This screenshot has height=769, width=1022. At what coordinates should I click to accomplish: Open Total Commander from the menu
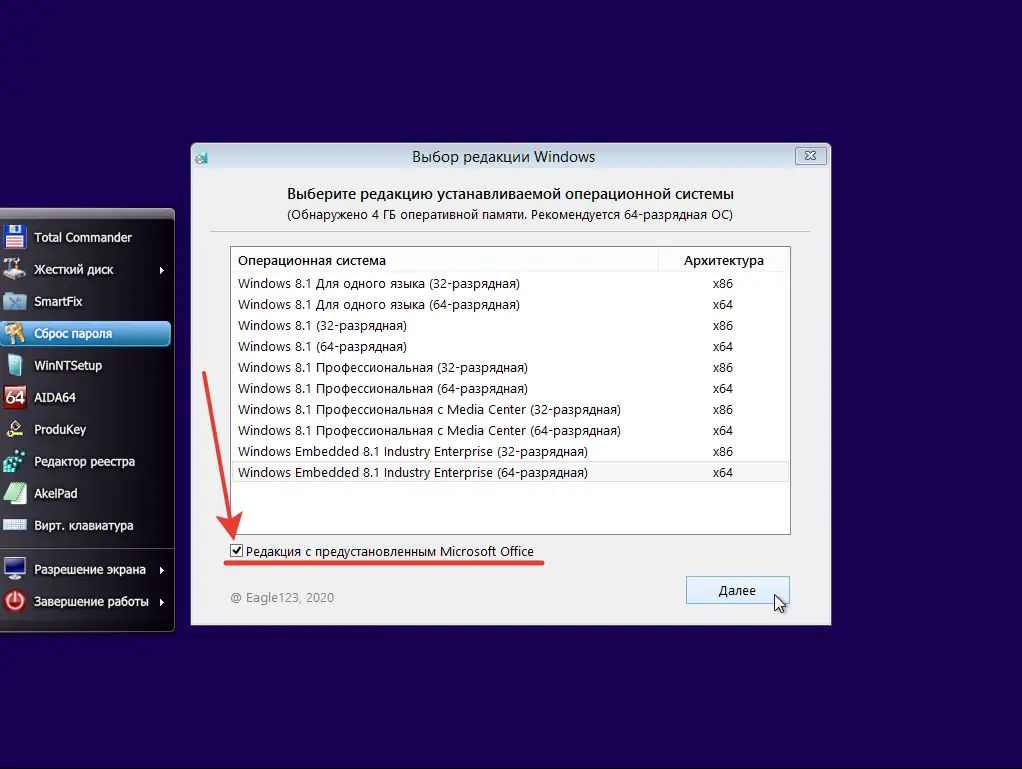(x=86, y=237)
